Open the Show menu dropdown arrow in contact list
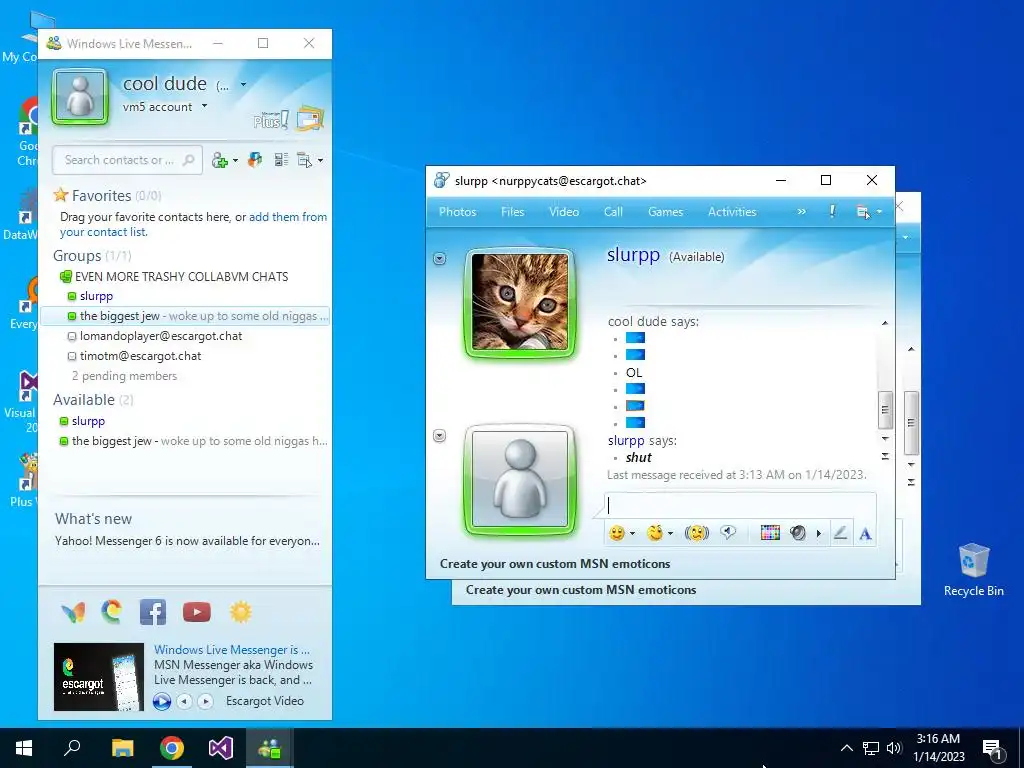Image resolution: width=1024 pixels, height=768 pixels. 320,161
